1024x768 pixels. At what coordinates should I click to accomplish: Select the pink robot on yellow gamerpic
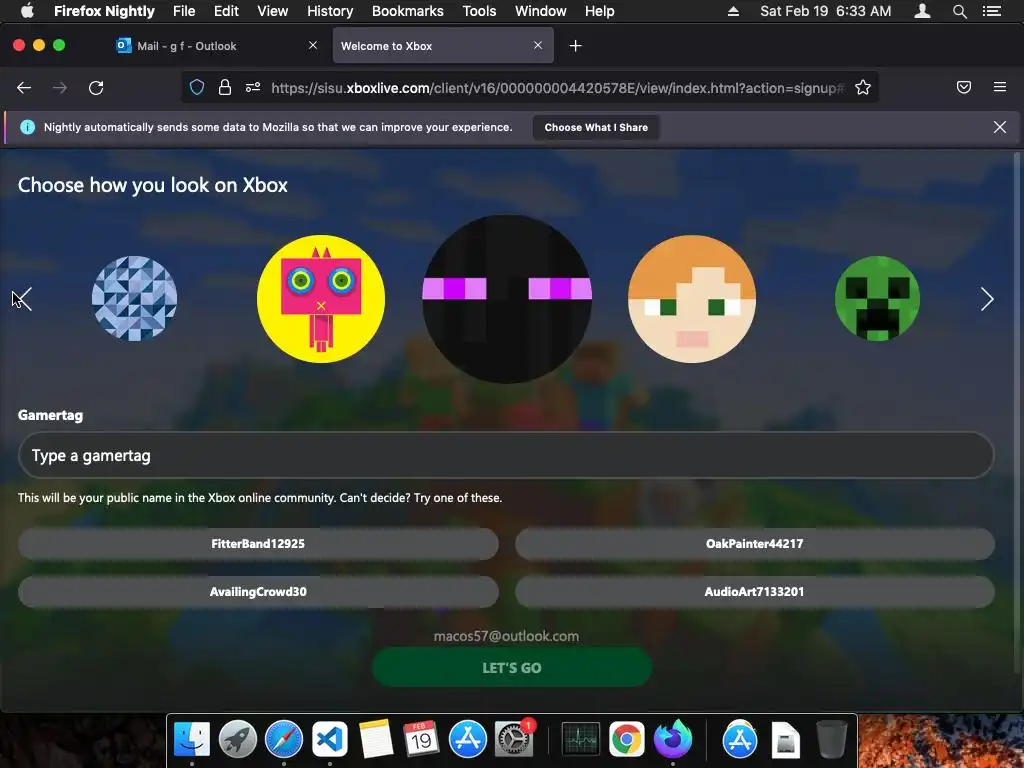[321, 299]
